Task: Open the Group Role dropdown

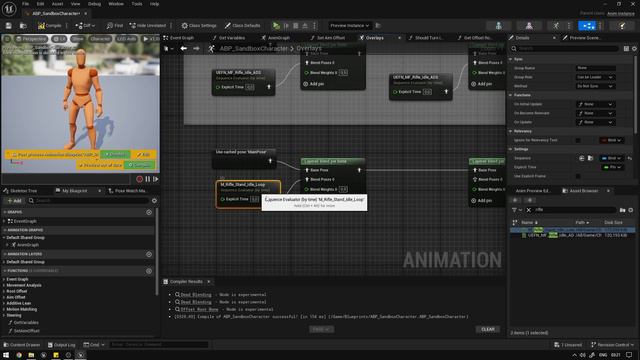Action: (595, 77)
